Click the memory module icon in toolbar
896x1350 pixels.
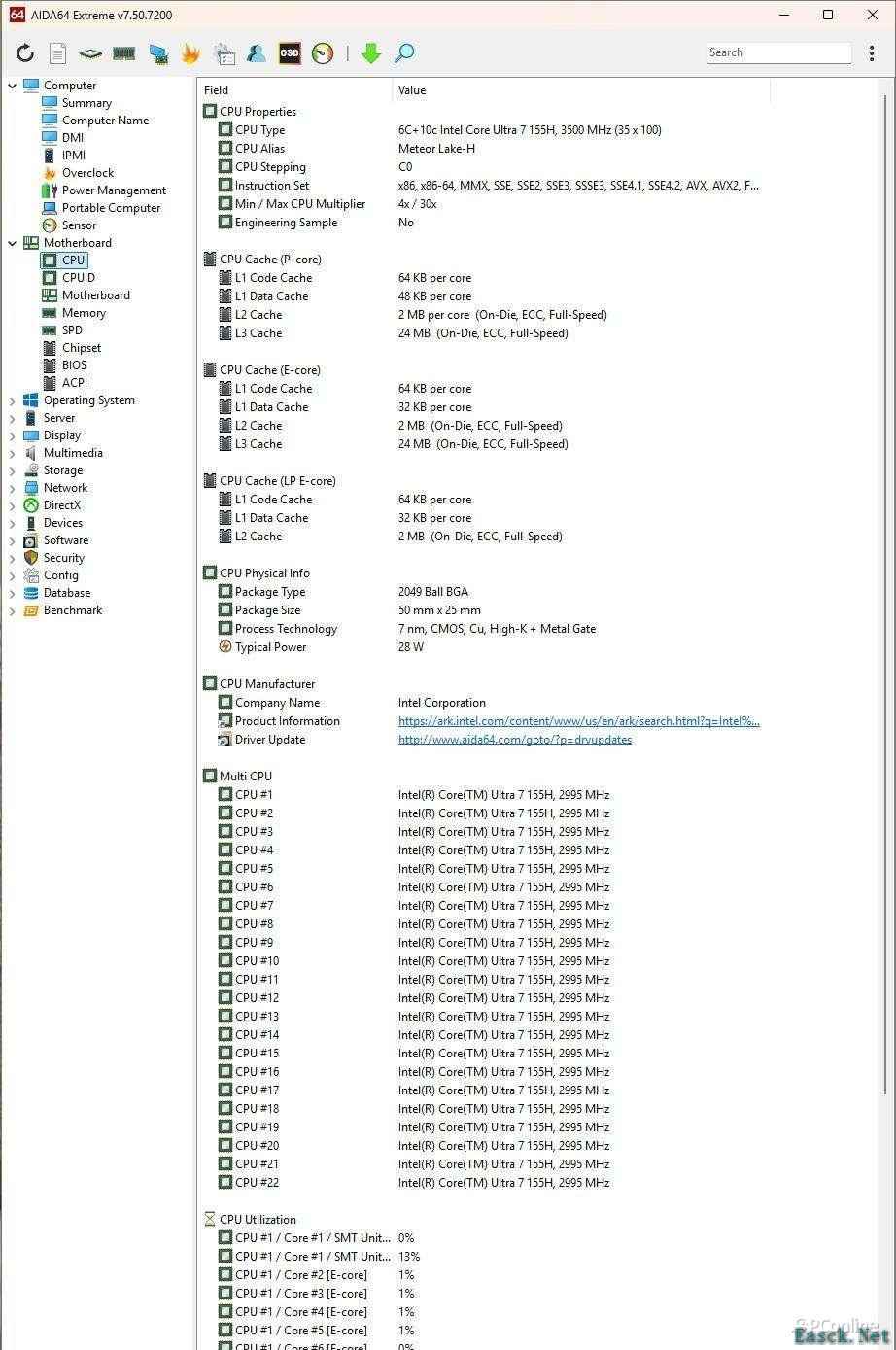tap(123, 53)
